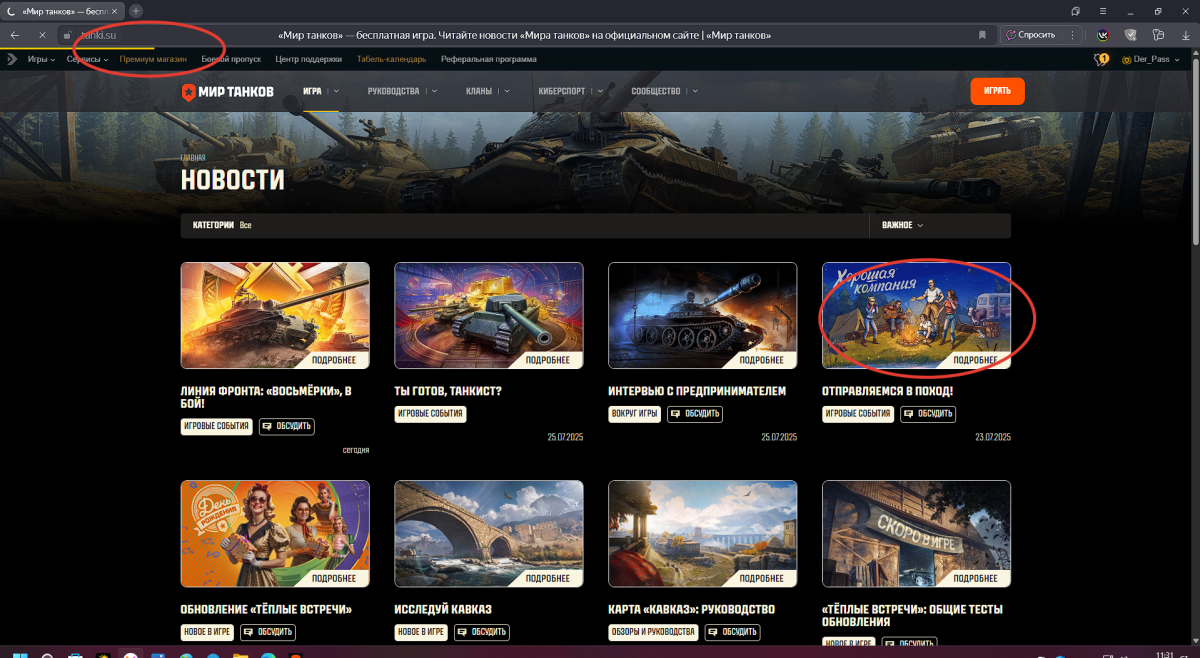Open Хорошая компания camping thumbnail
The width and height of the screenshot is (1200, 658).
917,315
